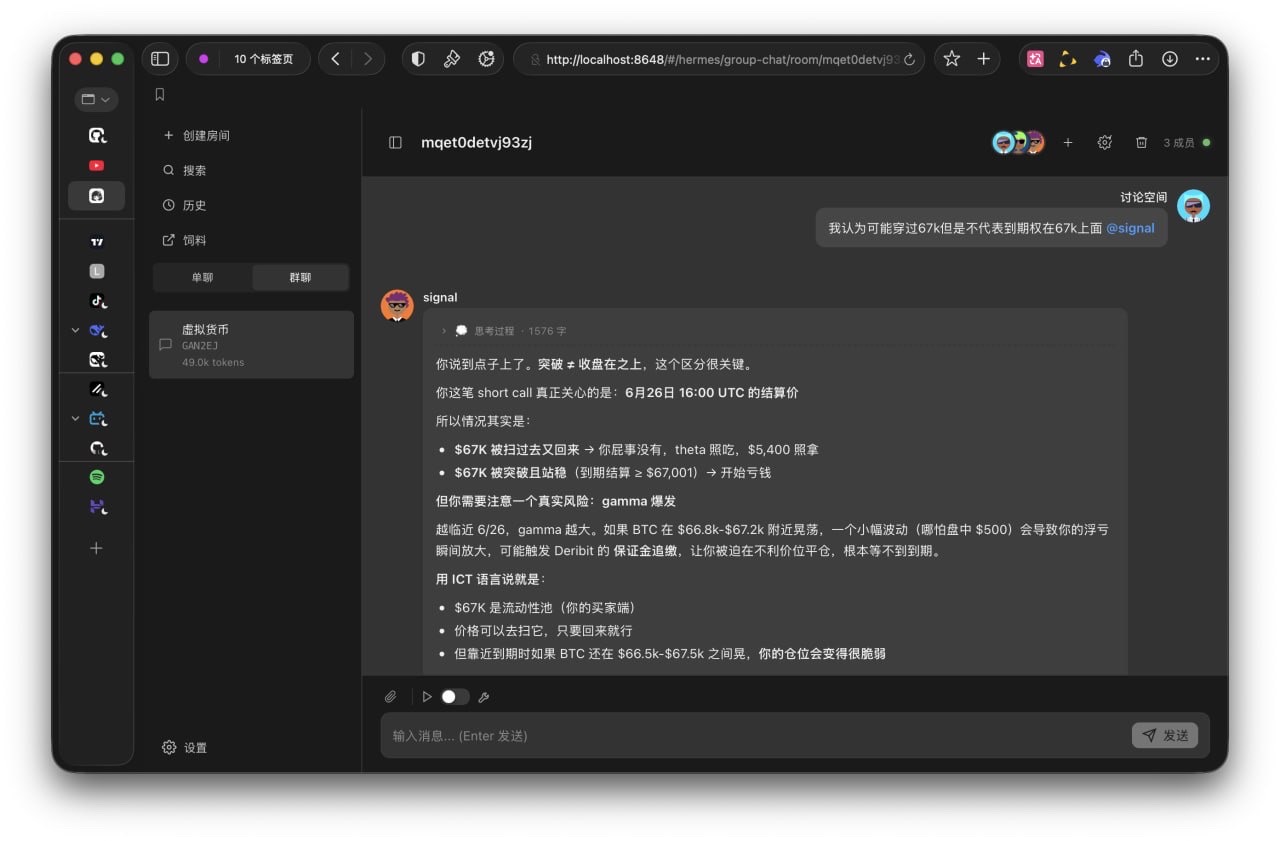Open the tab layout dropdown in sidebar
The height and width of the screenshot is (841, 1280).
tap(96, 99)
